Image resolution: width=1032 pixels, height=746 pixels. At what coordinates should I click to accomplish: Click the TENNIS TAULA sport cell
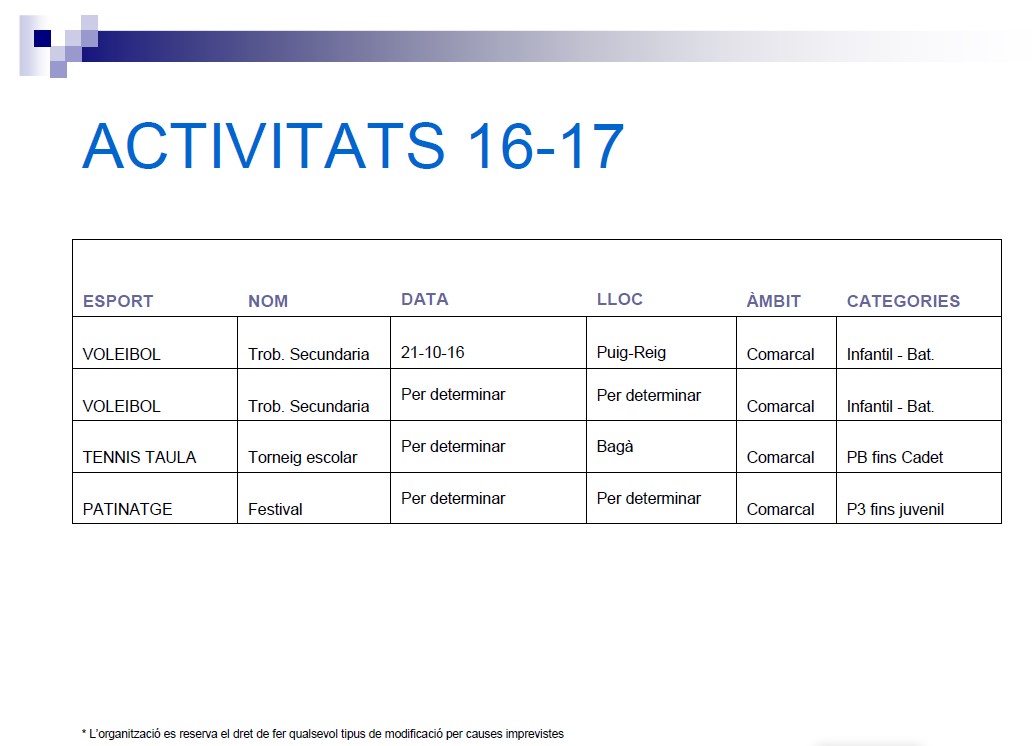point(139,457)
